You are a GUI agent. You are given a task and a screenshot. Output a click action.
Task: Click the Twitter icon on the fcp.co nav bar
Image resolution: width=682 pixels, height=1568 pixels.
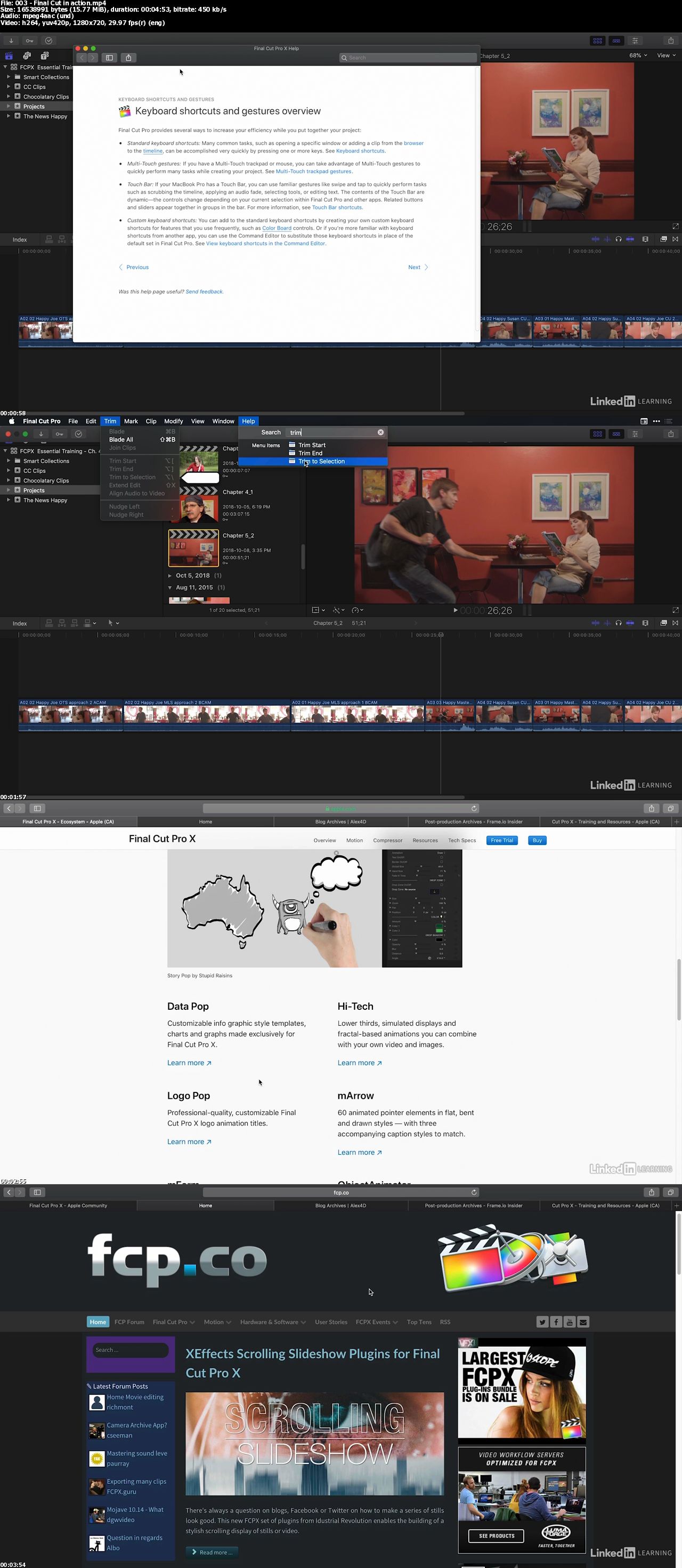pos(542,1322)
